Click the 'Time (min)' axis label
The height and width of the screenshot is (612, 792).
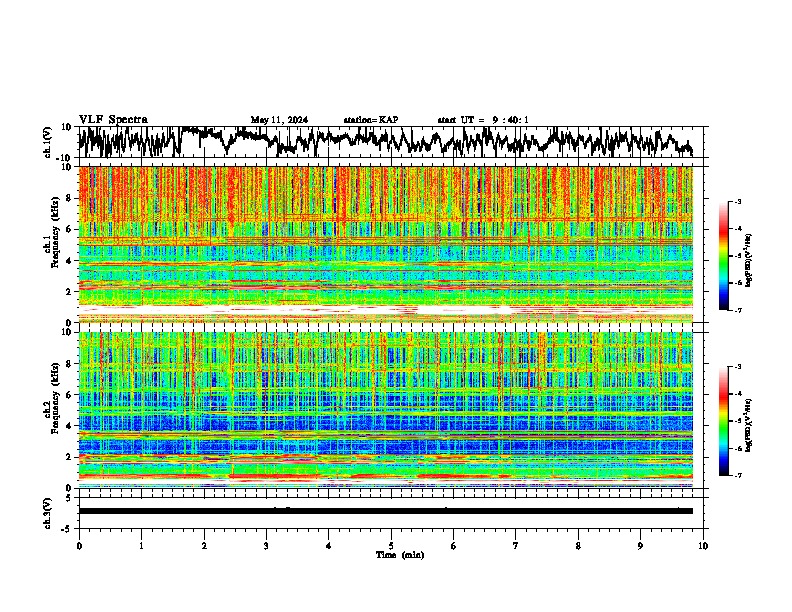pos(400,555)
